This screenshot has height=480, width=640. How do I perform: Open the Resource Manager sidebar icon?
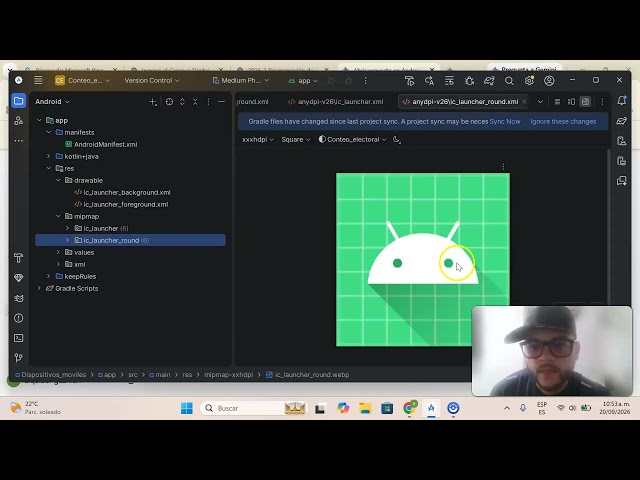tap(18, 121)
